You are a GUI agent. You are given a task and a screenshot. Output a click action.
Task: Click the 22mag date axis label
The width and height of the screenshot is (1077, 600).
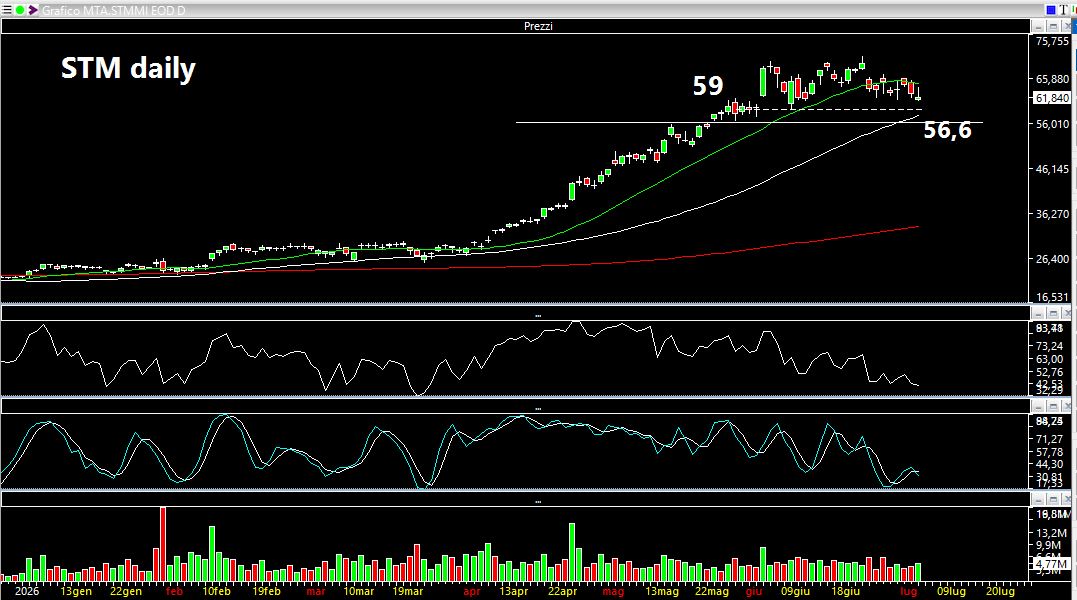tap(712, 591)
